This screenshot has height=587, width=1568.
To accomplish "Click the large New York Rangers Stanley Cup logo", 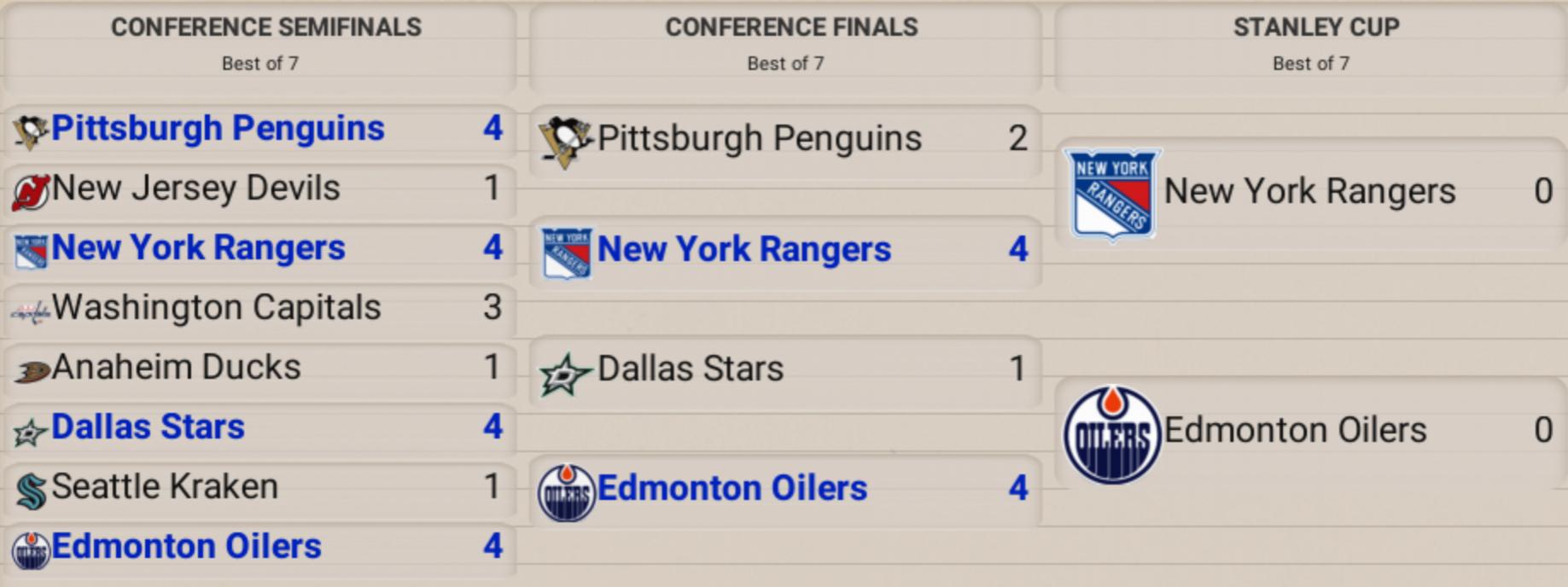I will point(1112,195).
